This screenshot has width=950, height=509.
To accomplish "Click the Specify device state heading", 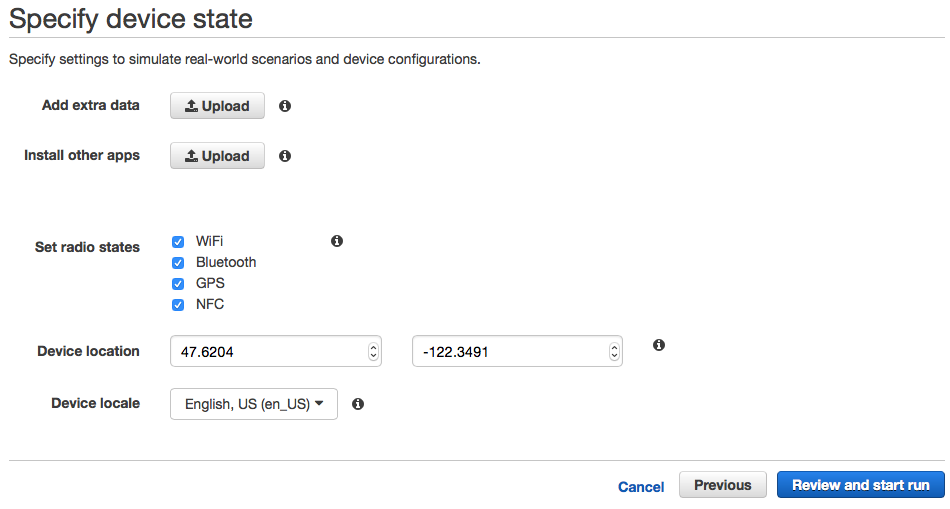I will (x=131, y=18).
